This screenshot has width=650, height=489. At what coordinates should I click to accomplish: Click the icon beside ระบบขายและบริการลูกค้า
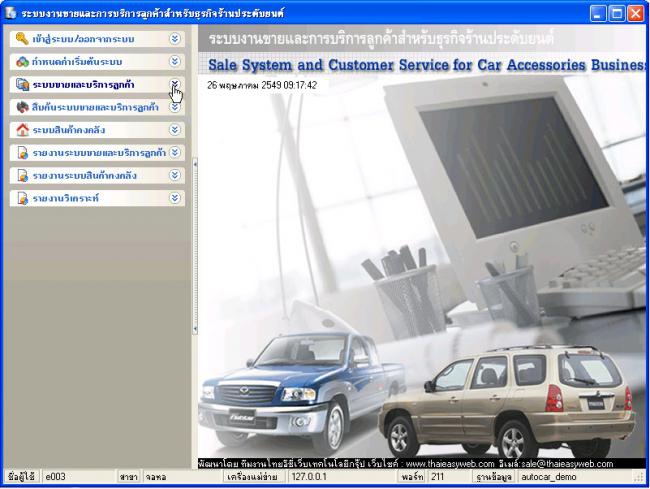tap(22, 85)
